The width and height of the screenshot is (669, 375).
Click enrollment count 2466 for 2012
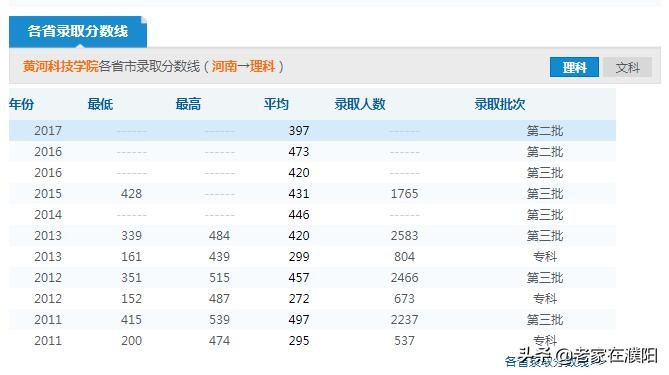click(x=404, y=278)
